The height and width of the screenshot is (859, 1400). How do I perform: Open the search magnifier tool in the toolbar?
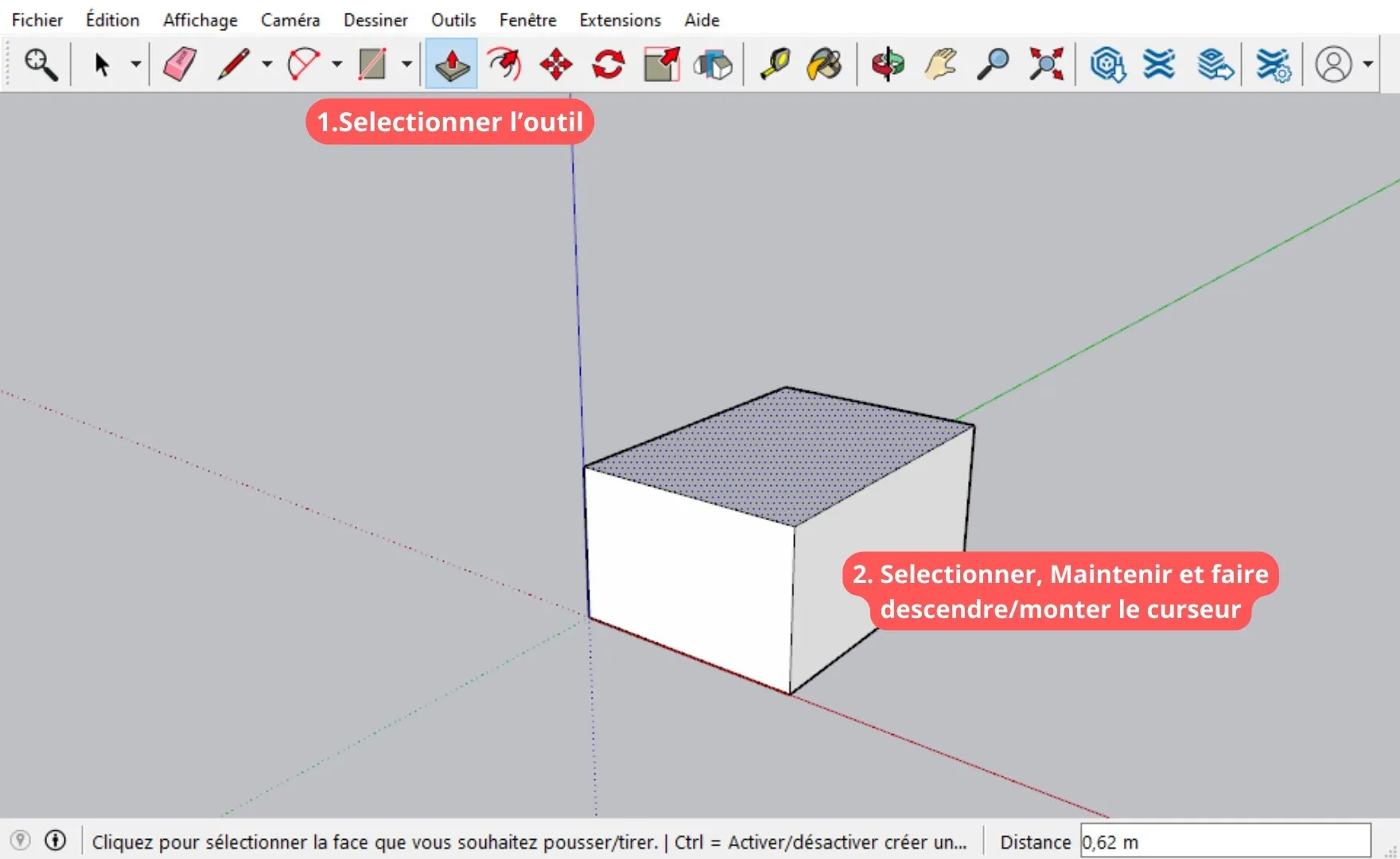(x=40, y=64)
